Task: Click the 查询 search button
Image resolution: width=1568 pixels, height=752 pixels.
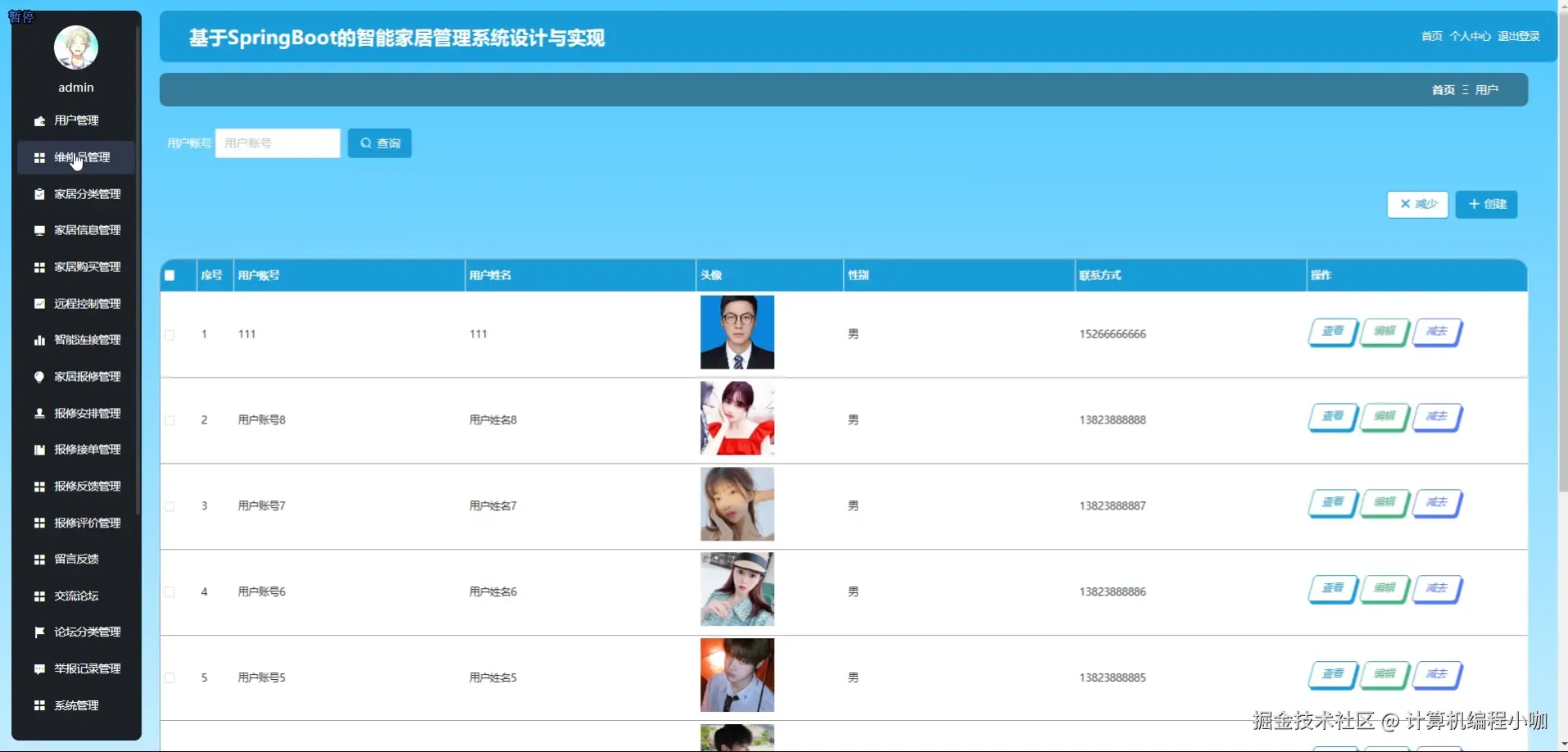Action: click(x=379, y=143)
